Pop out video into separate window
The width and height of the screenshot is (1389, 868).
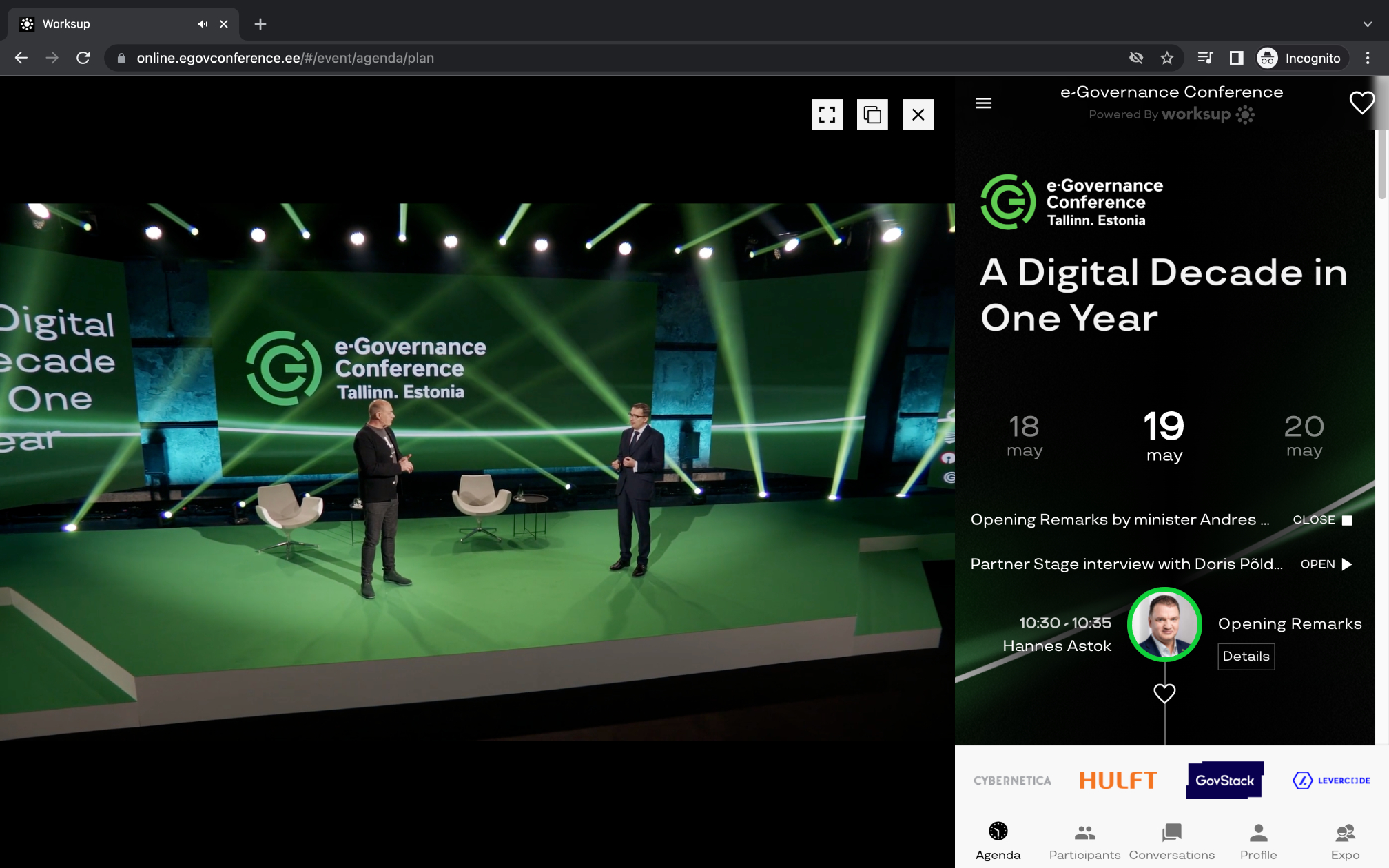pyautogui.click(x=872, y=114)
